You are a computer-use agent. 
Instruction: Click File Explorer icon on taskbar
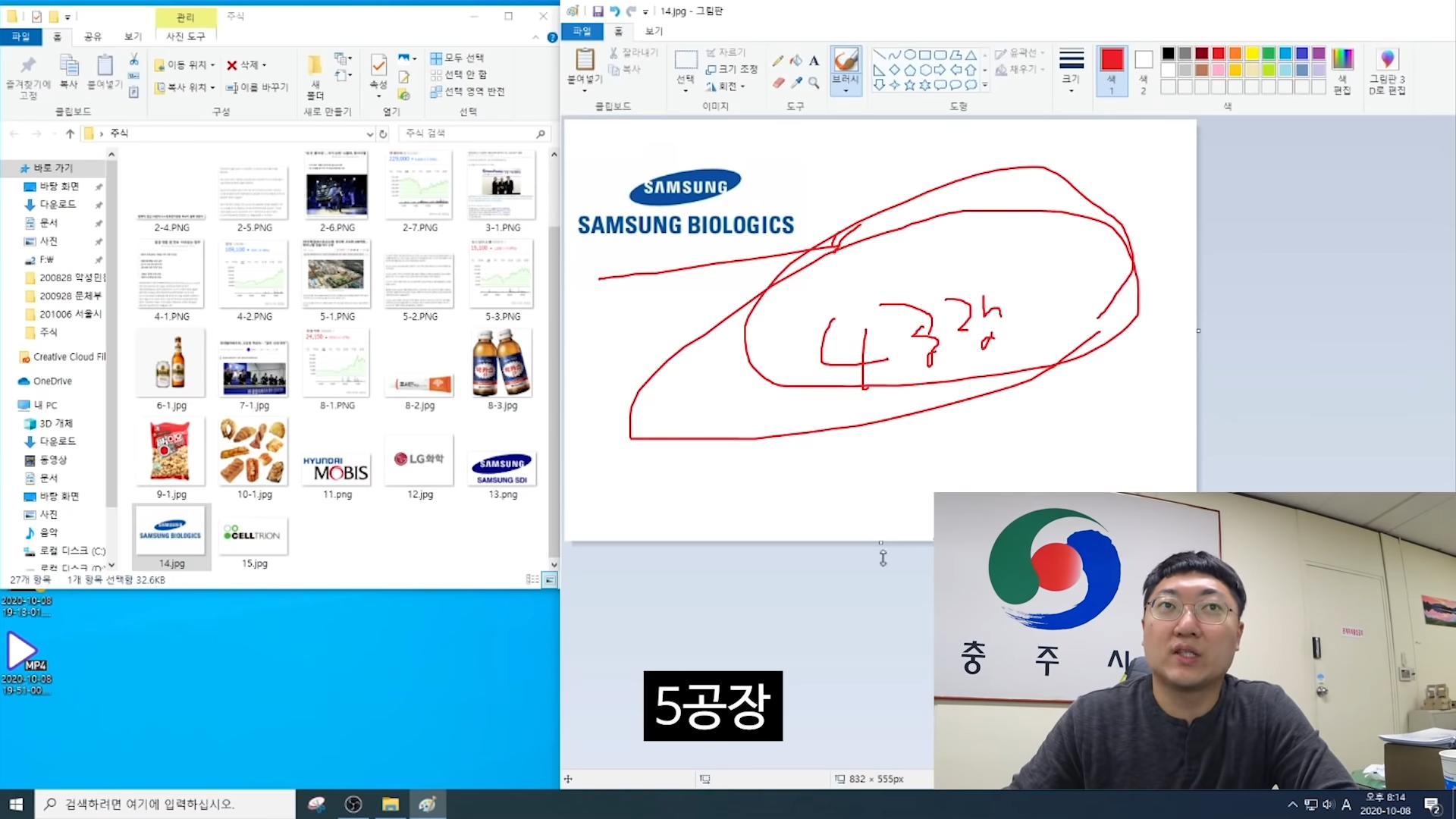391,804
